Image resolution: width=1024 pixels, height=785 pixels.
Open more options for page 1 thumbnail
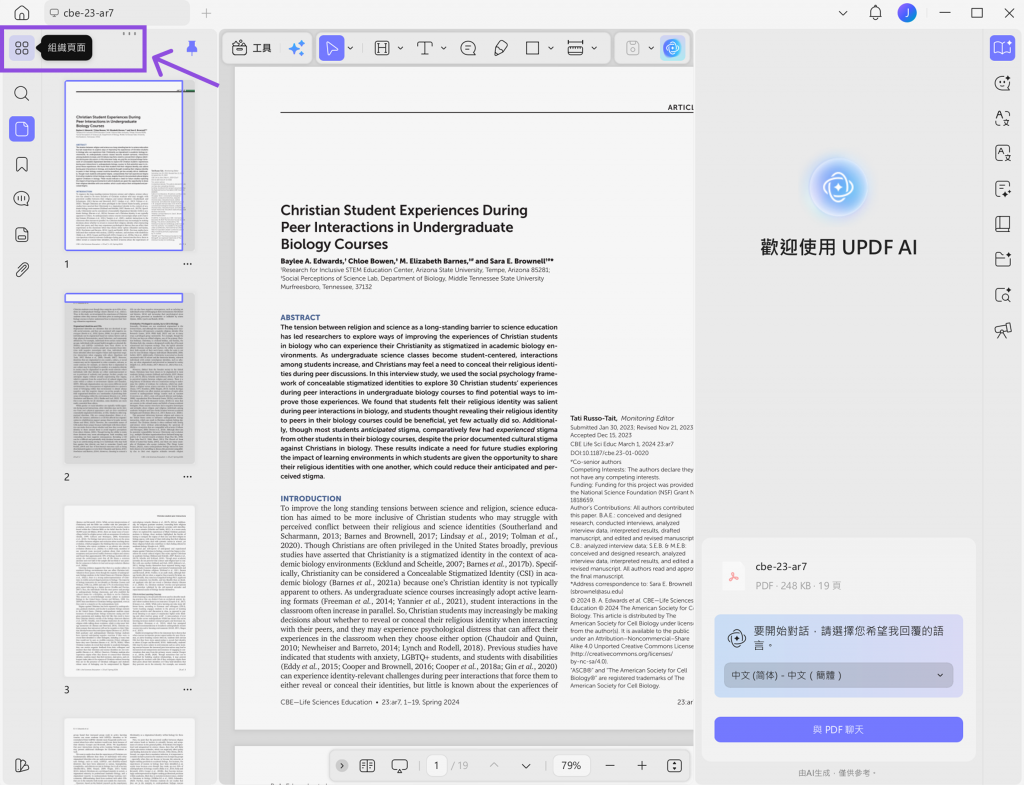click(187, 264)
